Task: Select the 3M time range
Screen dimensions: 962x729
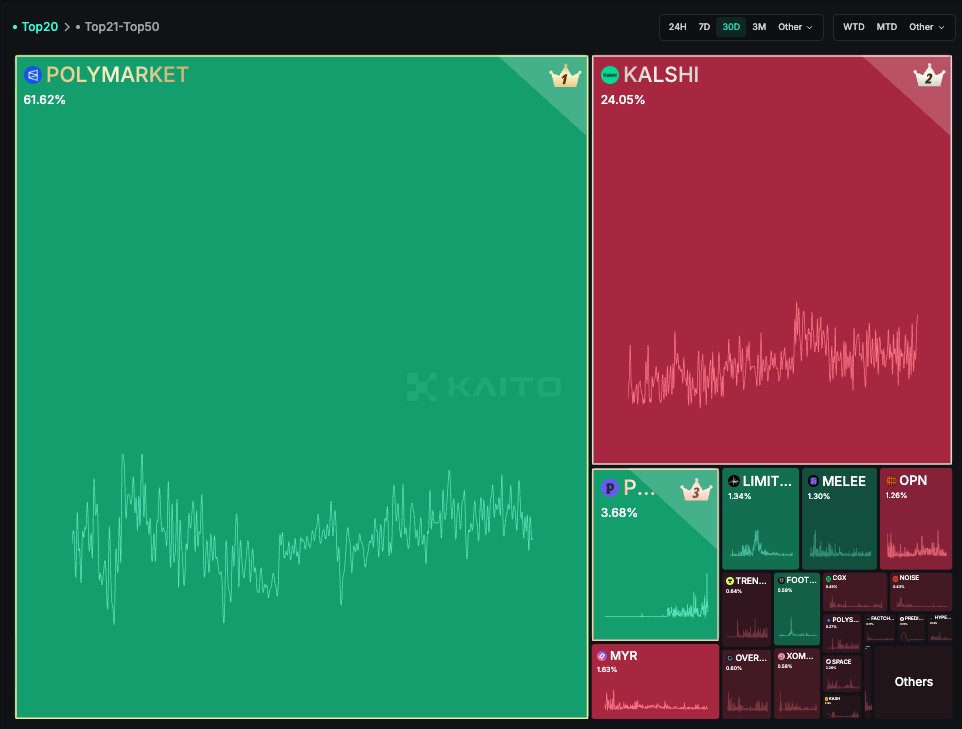Action: [x=759, y=27]
